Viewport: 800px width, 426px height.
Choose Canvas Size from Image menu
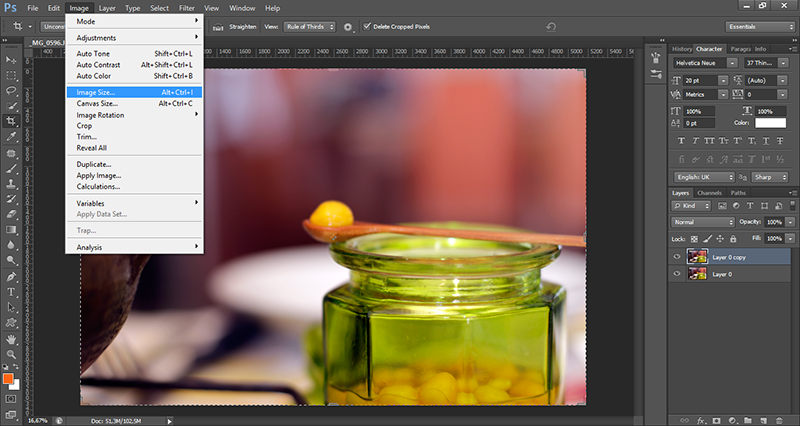pos(98,103)
